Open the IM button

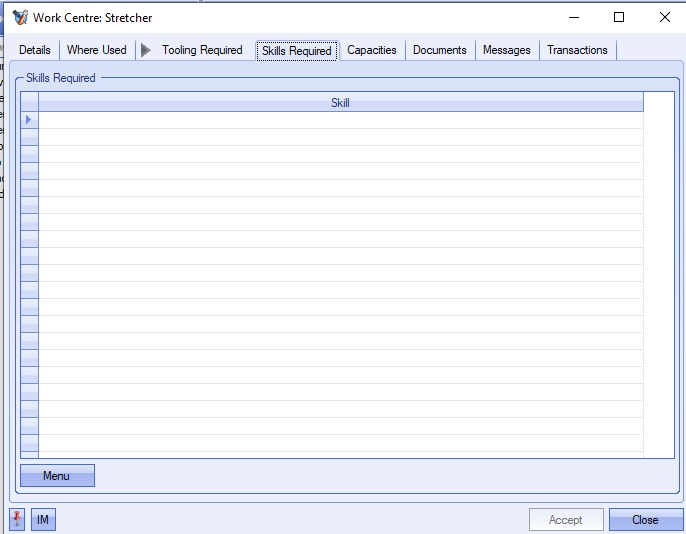tap(43, 520)
